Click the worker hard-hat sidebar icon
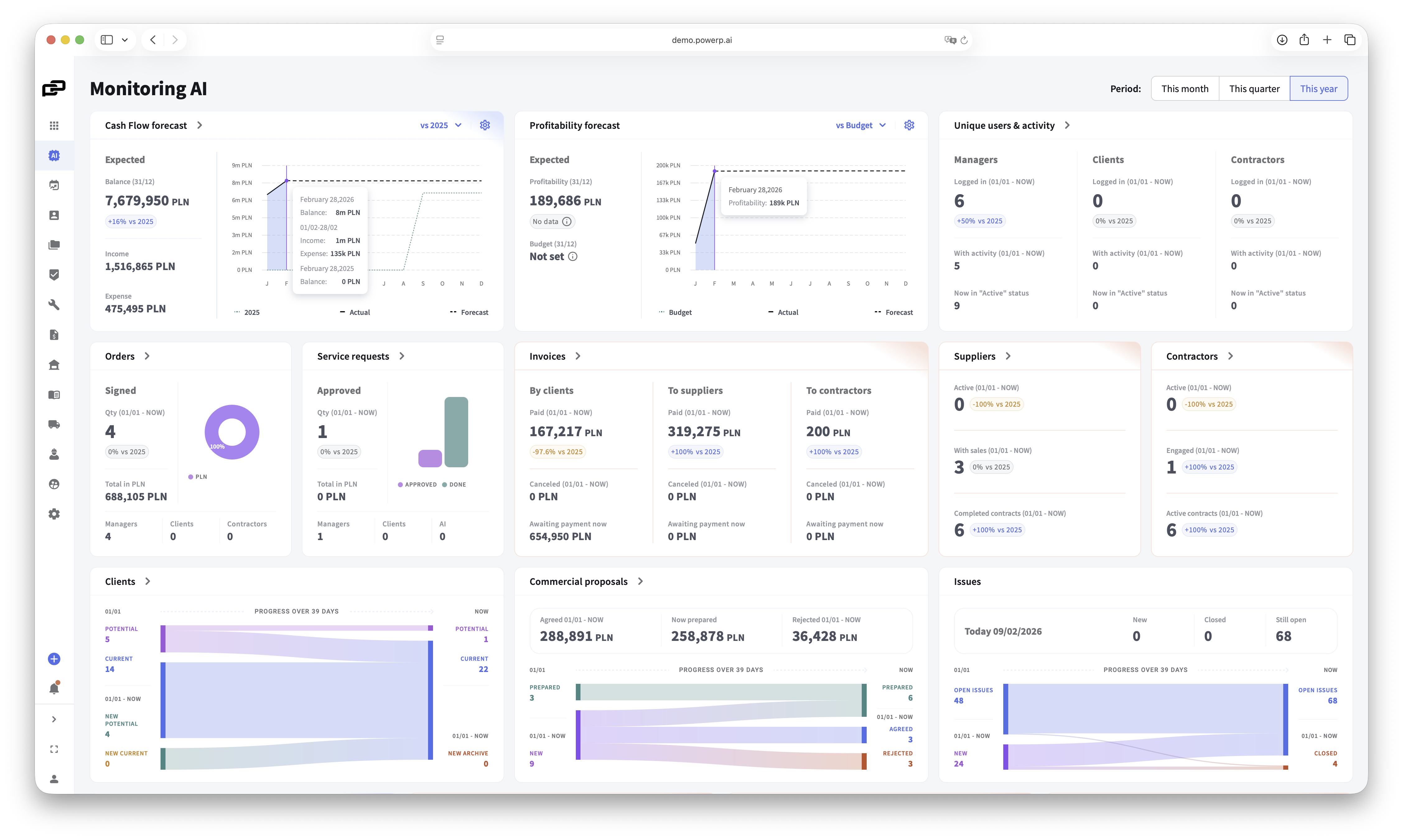This screenshot has height=840, width=1403. [x=54, y=454]
